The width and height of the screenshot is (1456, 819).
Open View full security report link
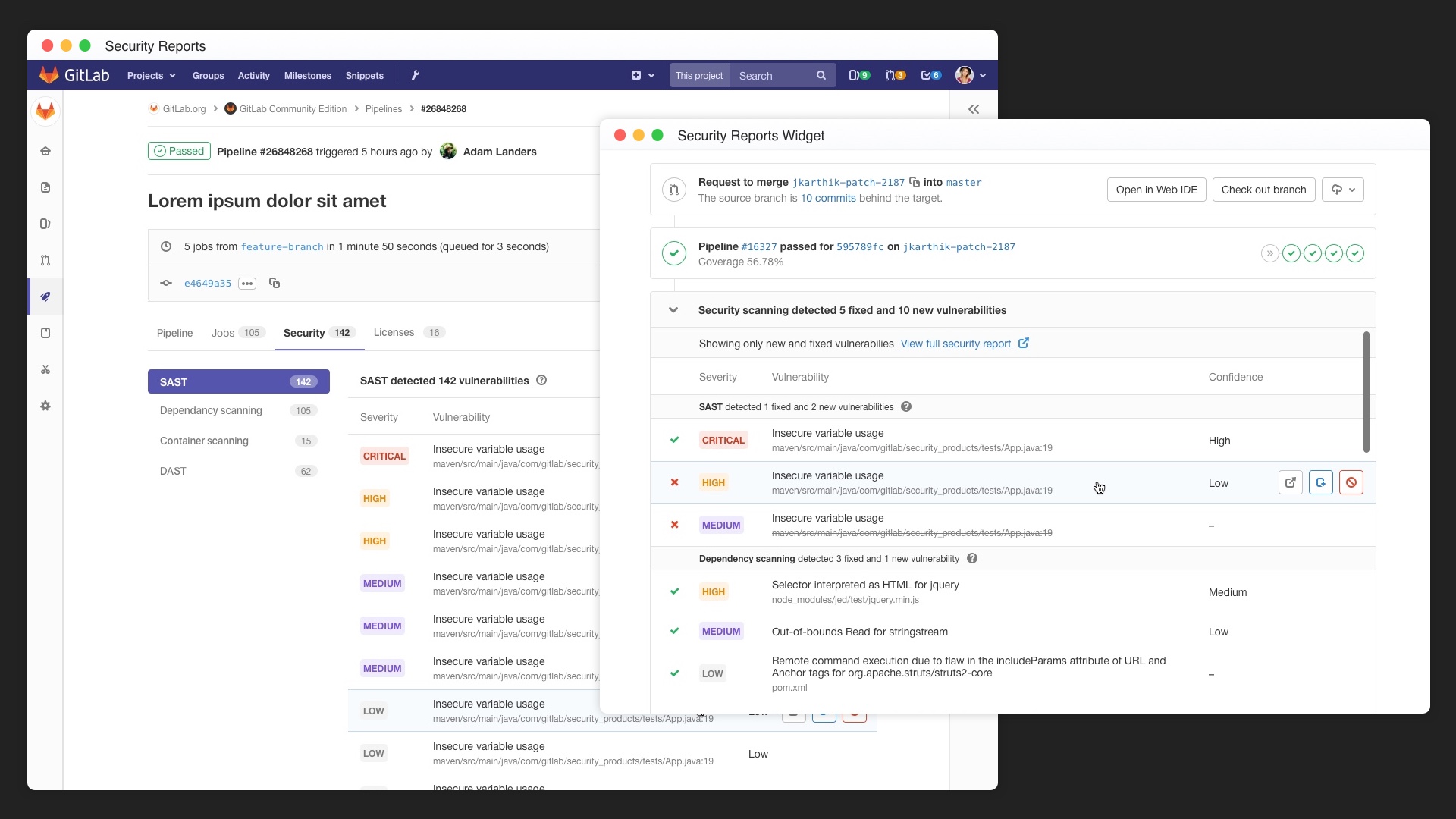click(956, 344)
